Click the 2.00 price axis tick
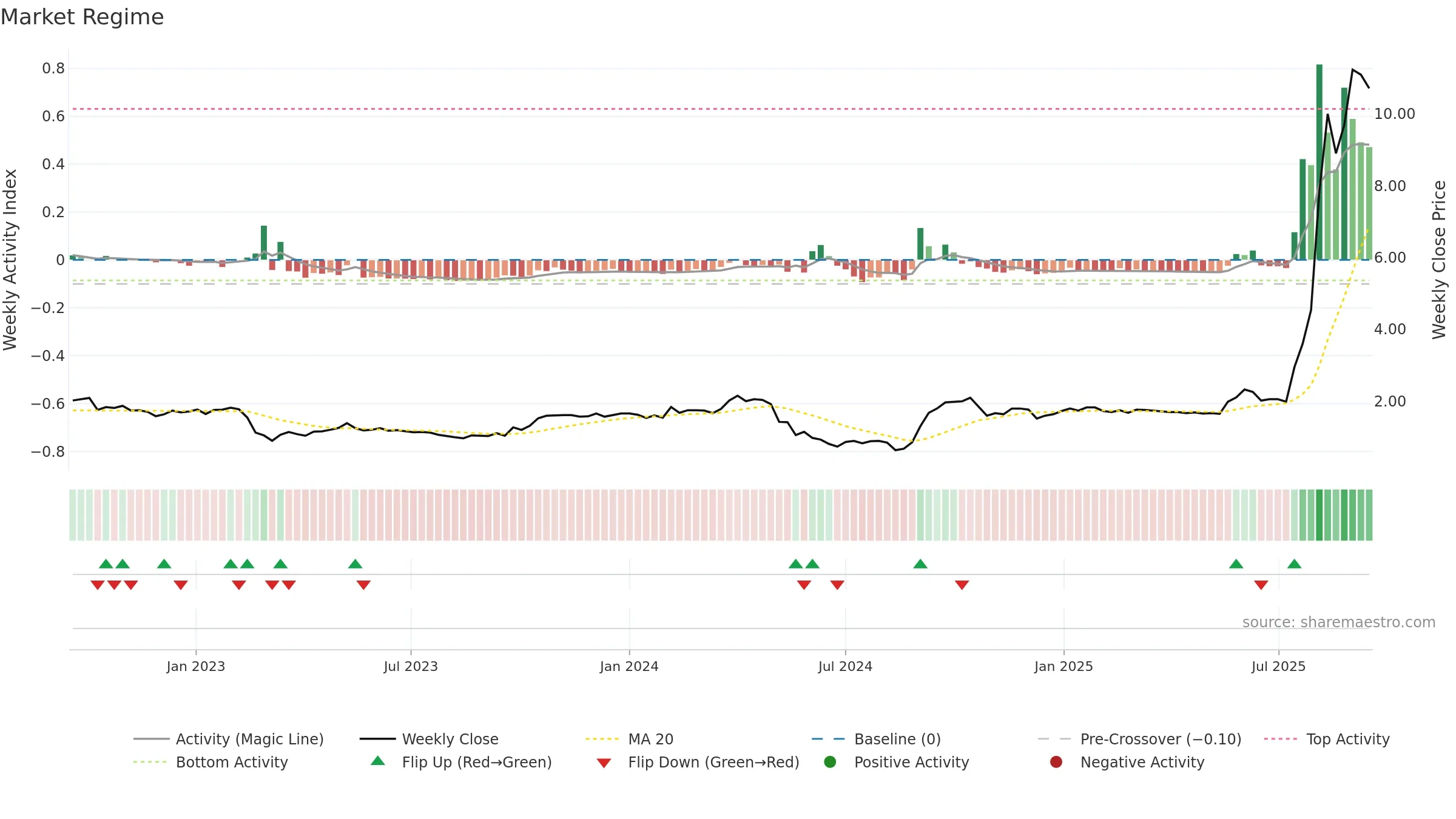Image resolution: width=1456 pixels, height=819 pixels. 1390,401
